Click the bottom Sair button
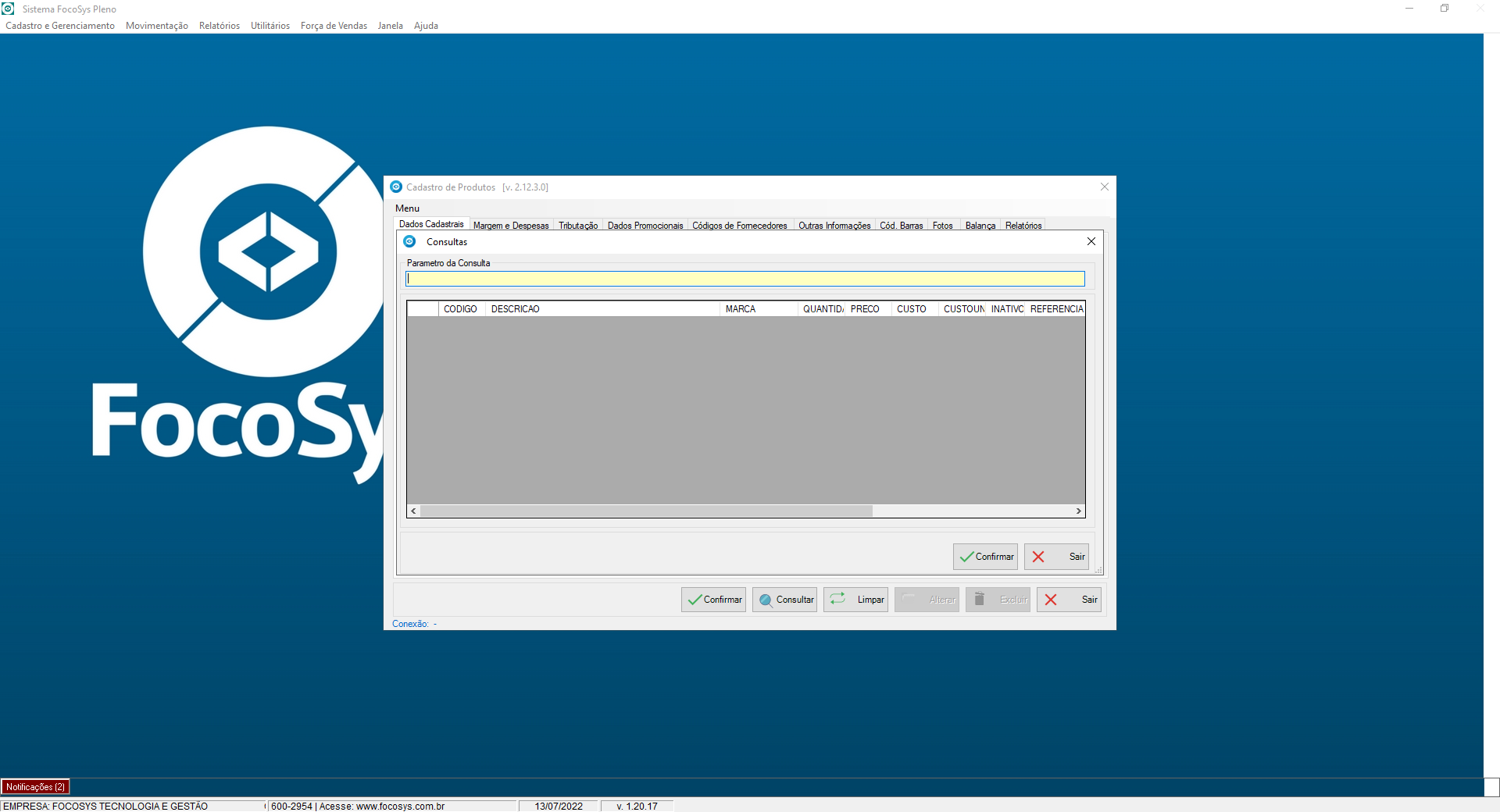The width and height of the screenshot is (1500, 812). click(x=1069, y=600)
